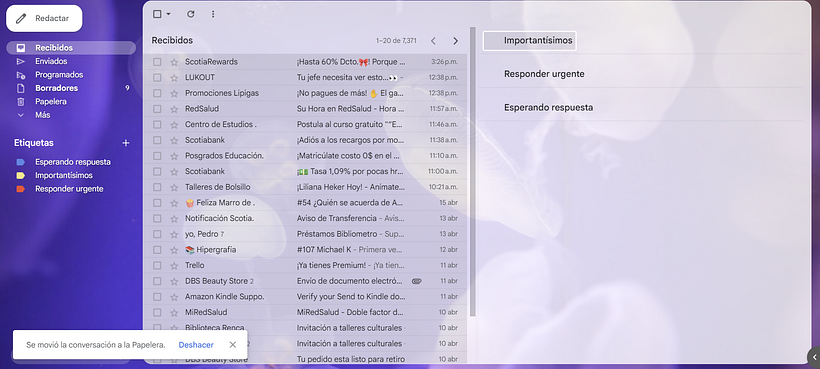
Task: Star the Notificación Scotia email
Action: point(174,218)
